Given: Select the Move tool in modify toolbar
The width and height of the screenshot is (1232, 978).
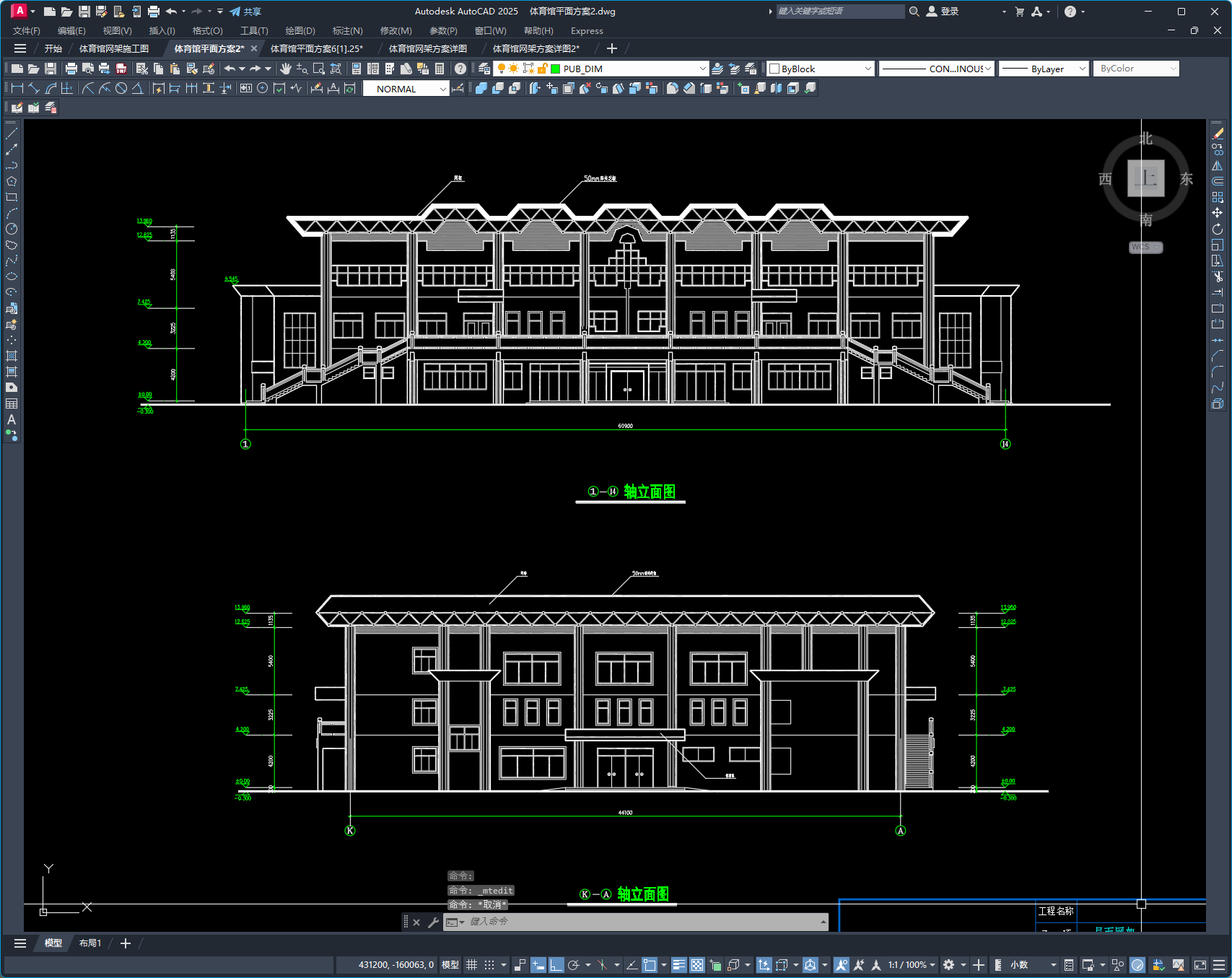Looking at the screenshot, I should 1218,213.
